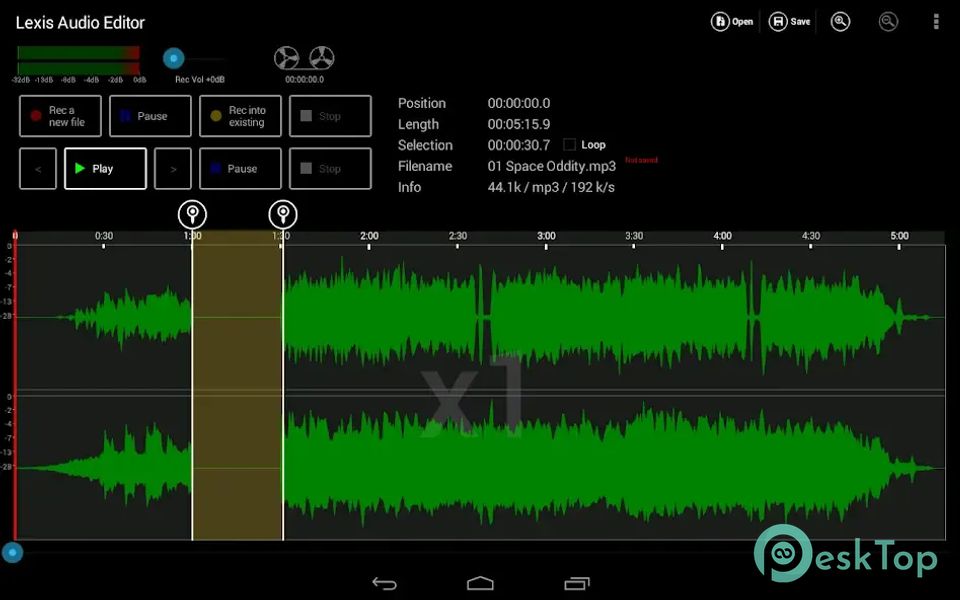The image size is (960, 600).
Task: Zoom in on the waveform
Action: click(840, 21)
